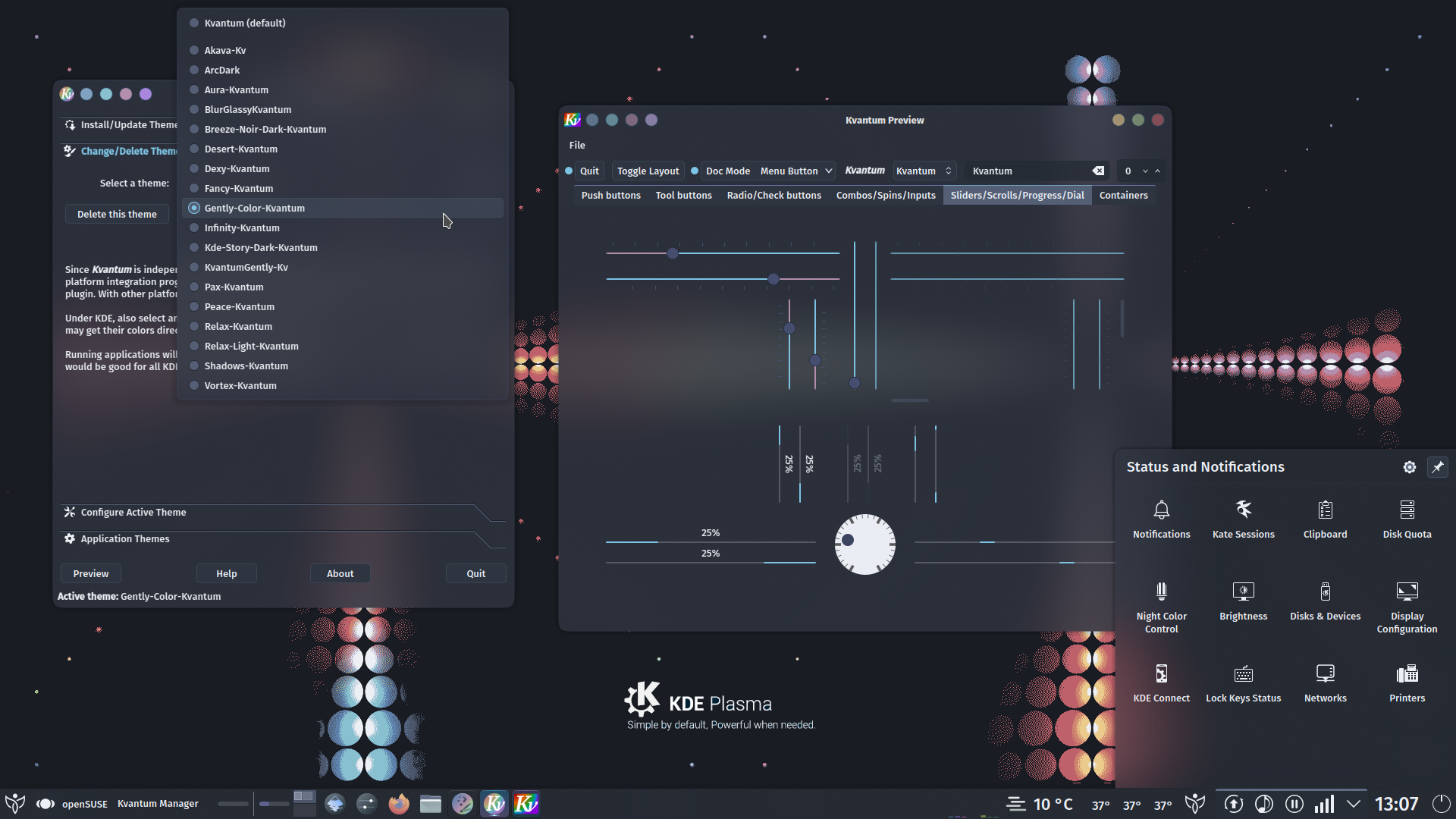Image resolution: width=1456 pixels, height=819 pixels.
Task: Open the paused media player tray icon
Action: click(1294, 804)
